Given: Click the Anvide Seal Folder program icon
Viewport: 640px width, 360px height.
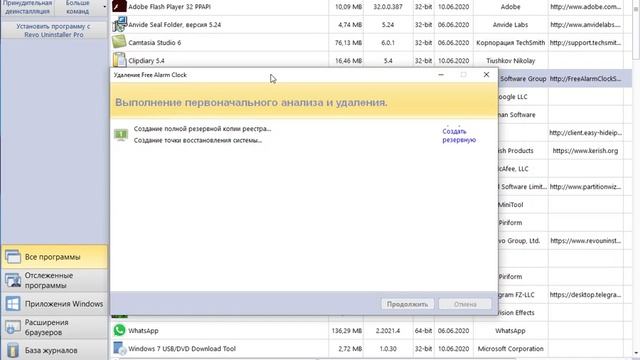Looking at the screenshot, I should [119, 24].
